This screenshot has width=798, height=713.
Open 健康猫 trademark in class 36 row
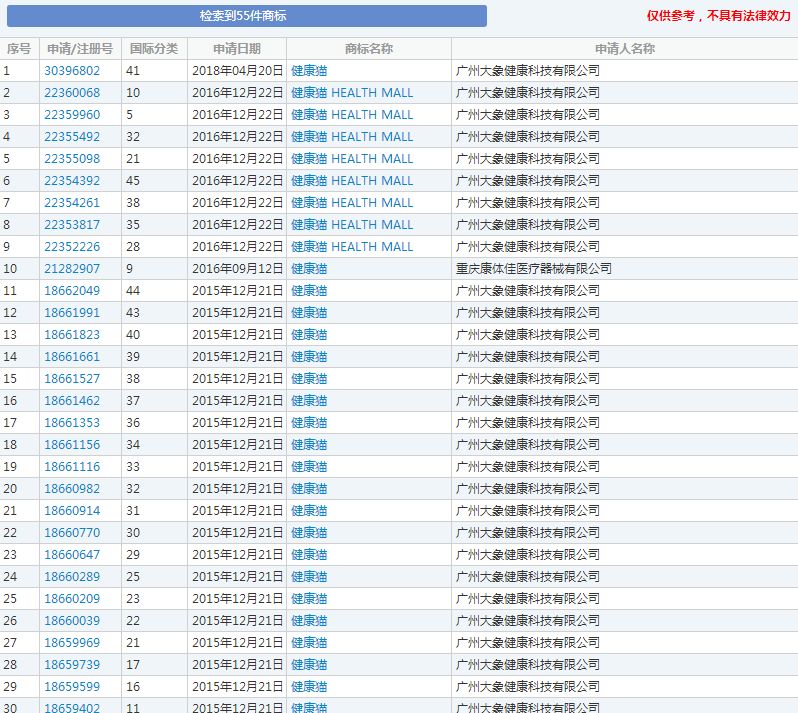click(309, 422)
